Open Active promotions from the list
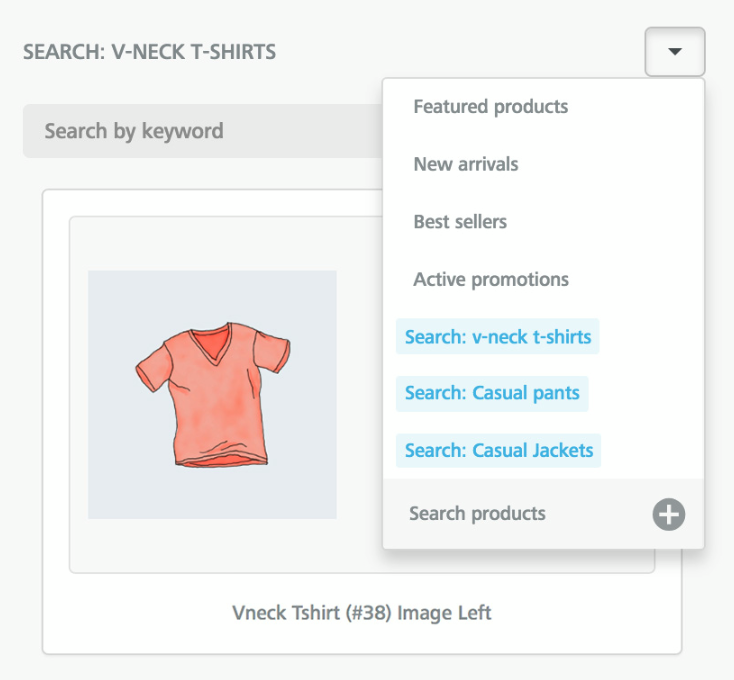This screenshot has width=734, height=680. coord(491,279)
